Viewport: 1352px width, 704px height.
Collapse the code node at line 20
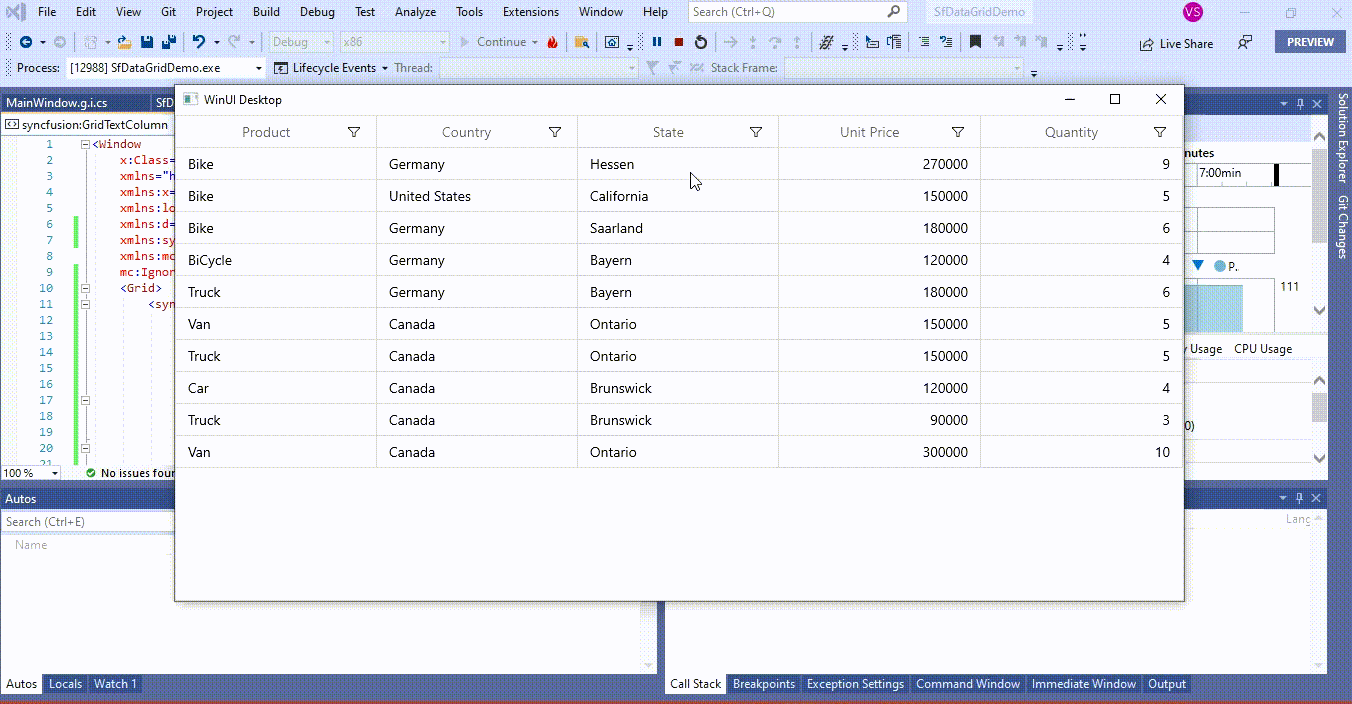coord(85,448)
